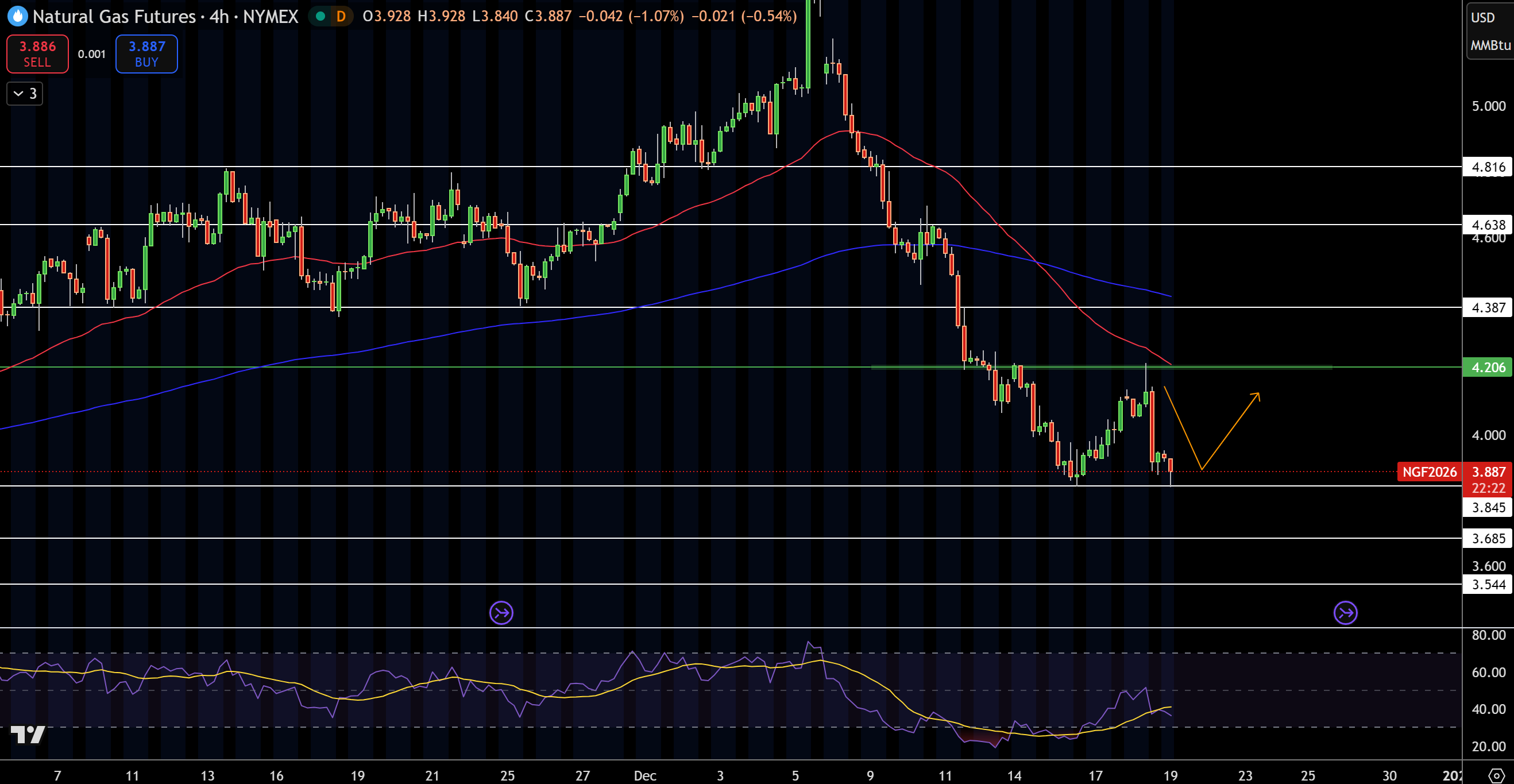Click the Dec label on time axis
This screenshot has height=784, width=1514.
645,775
